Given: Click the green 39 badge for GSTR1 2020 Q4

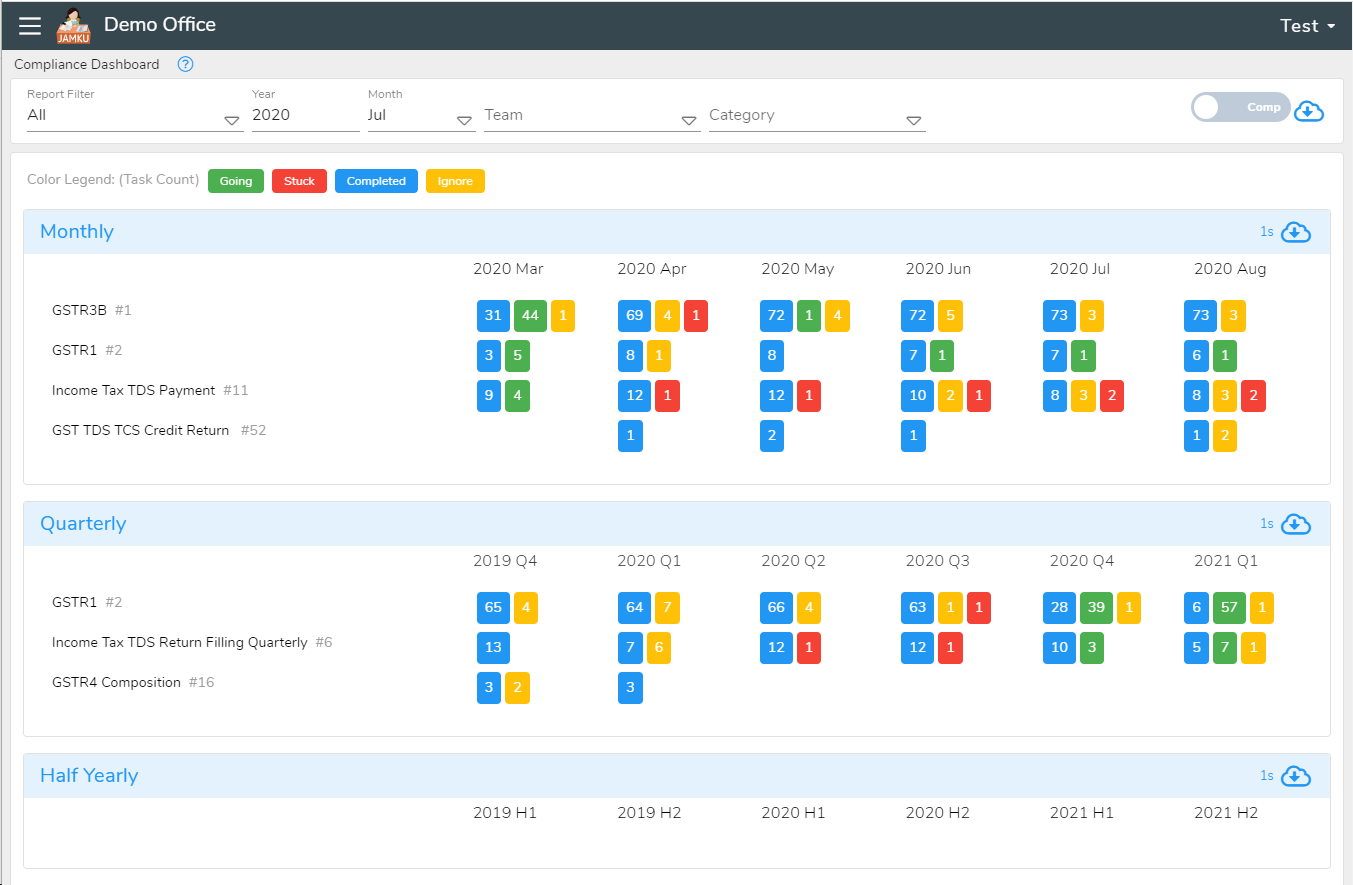Looking at the screenshot, I should pyautogui.click(x=1095, y=607).
